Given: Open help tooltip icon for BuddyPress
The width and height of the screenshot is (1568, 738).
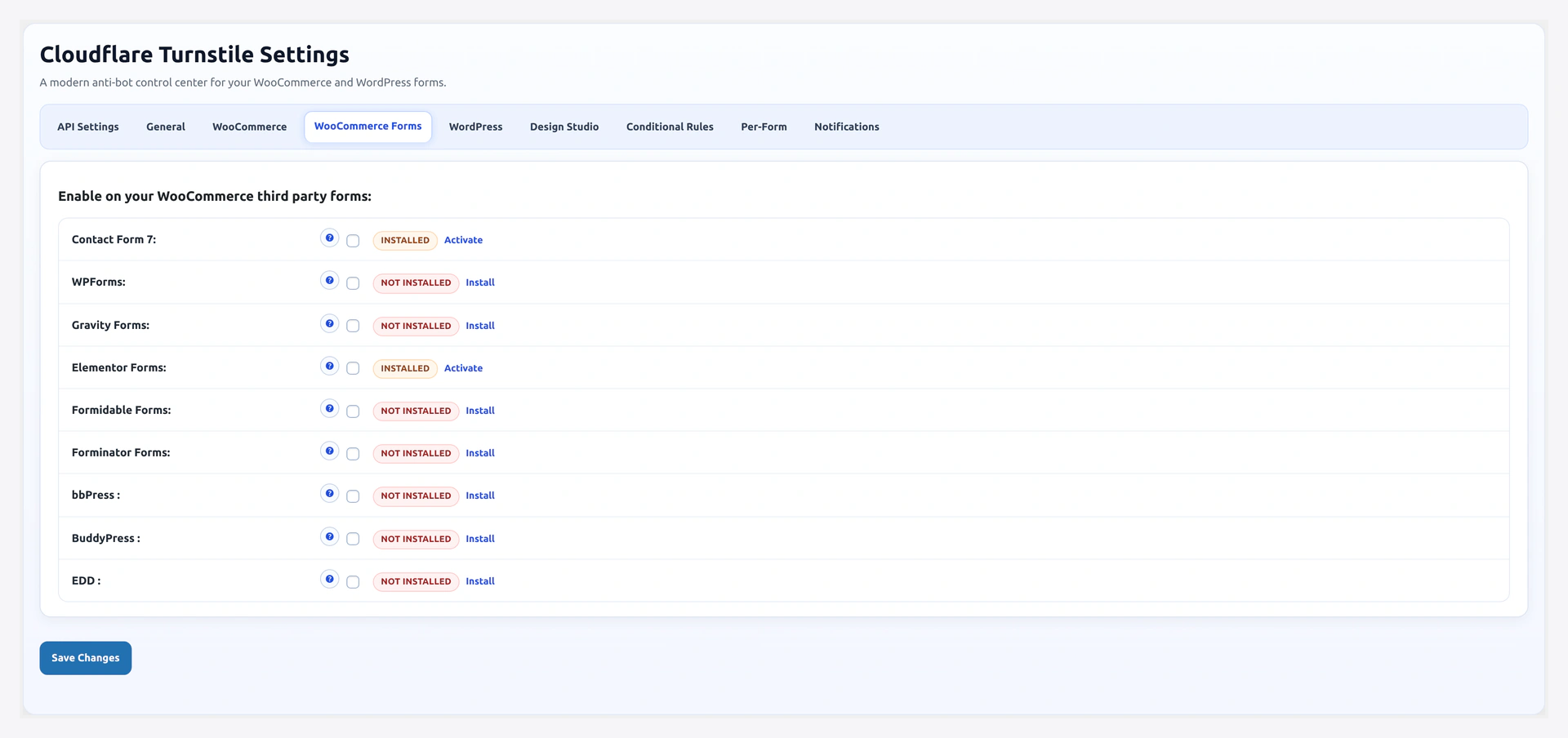Looking at the screenshot, I should click(329, 537).
